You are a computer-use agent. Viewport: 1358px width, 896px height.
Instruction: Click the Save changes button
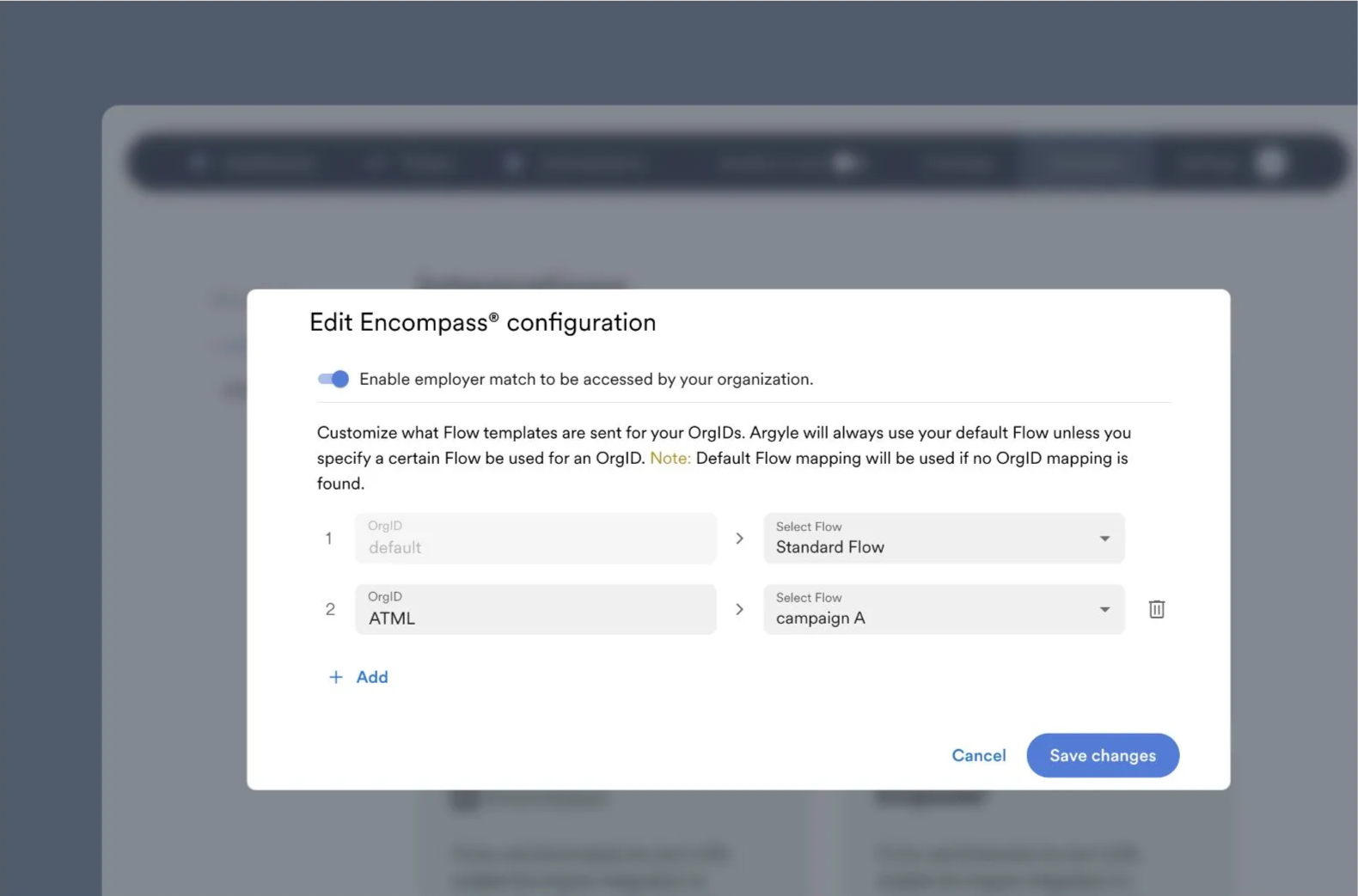tap(1103, 755)
